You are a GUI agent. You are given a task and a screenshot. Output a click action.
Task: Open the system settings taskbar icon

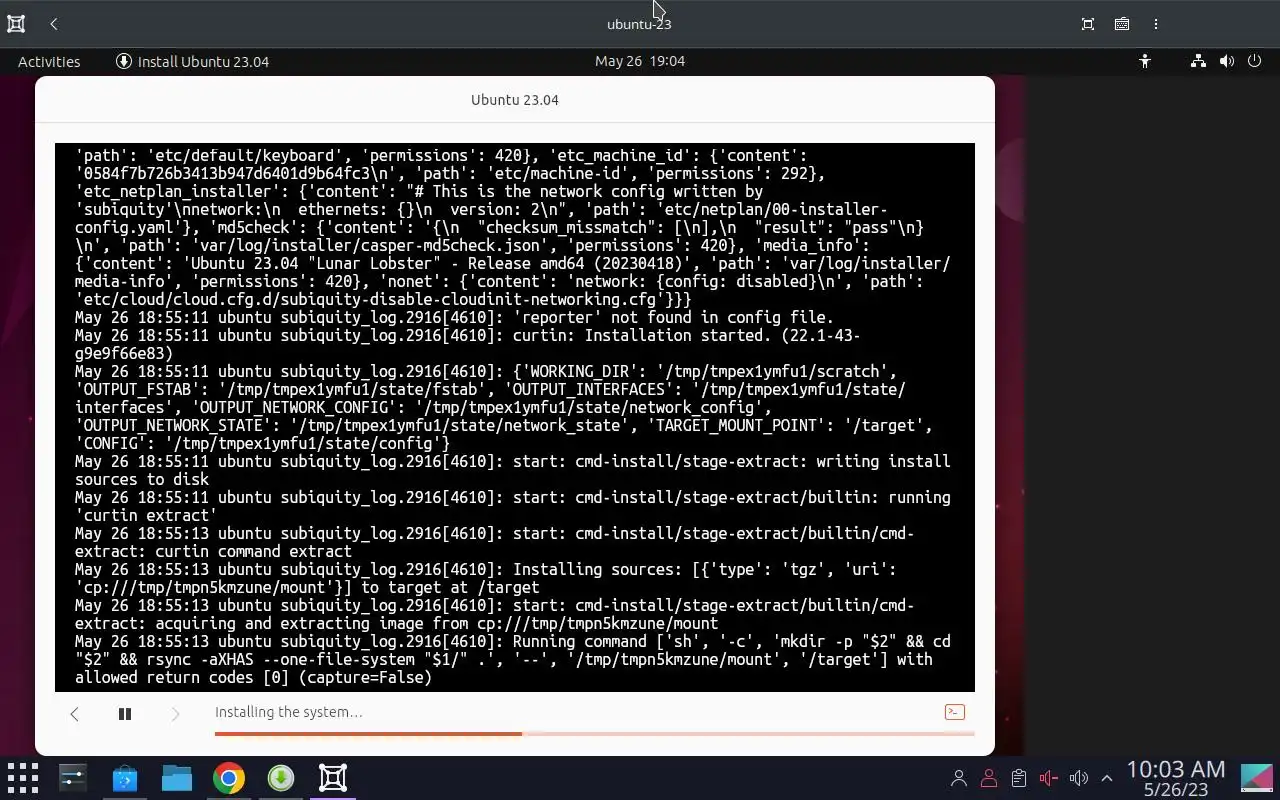click(73, 778)
